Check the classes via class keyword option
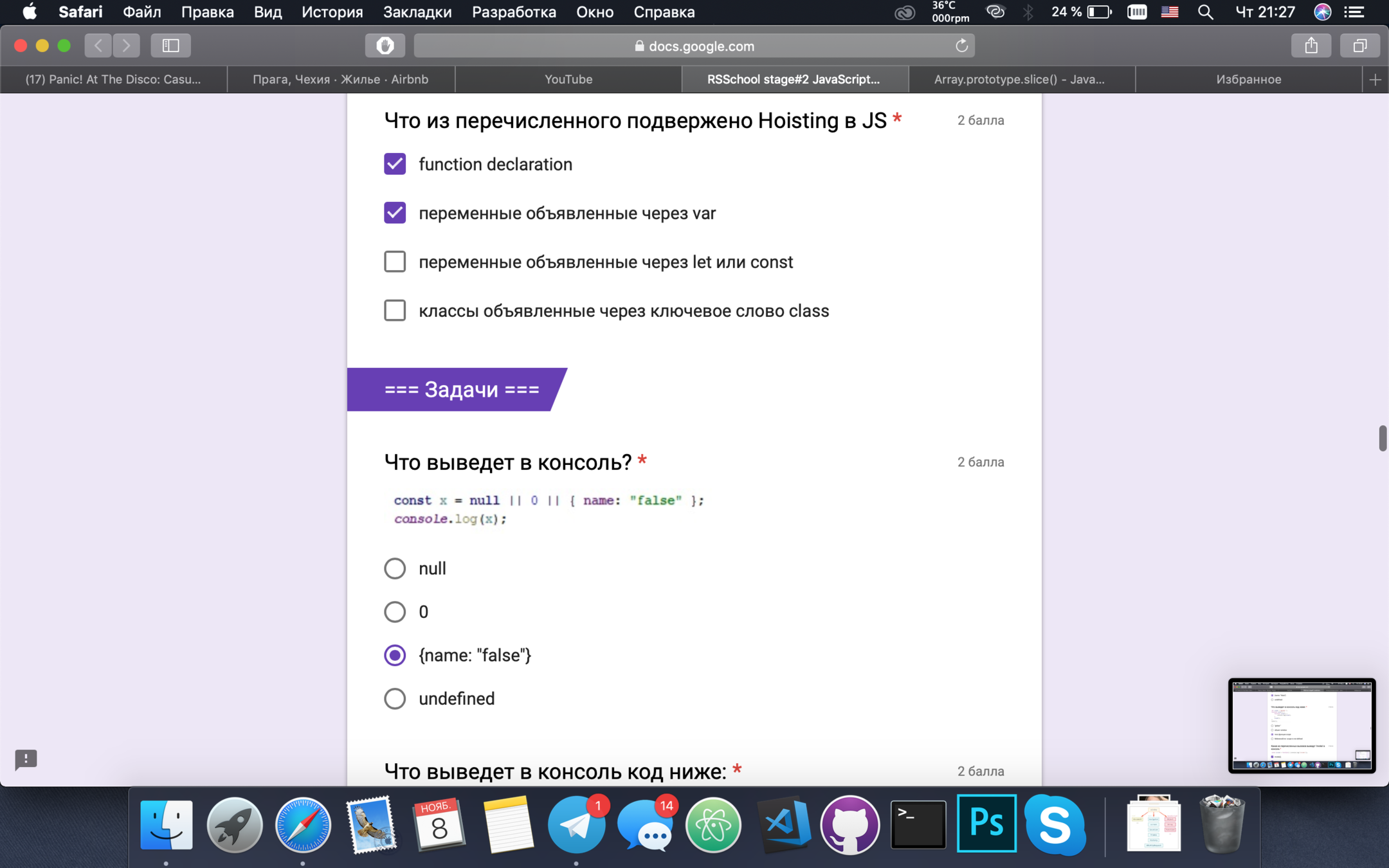This screenshot has height=868, width=1389. click(x=395, y=311)
